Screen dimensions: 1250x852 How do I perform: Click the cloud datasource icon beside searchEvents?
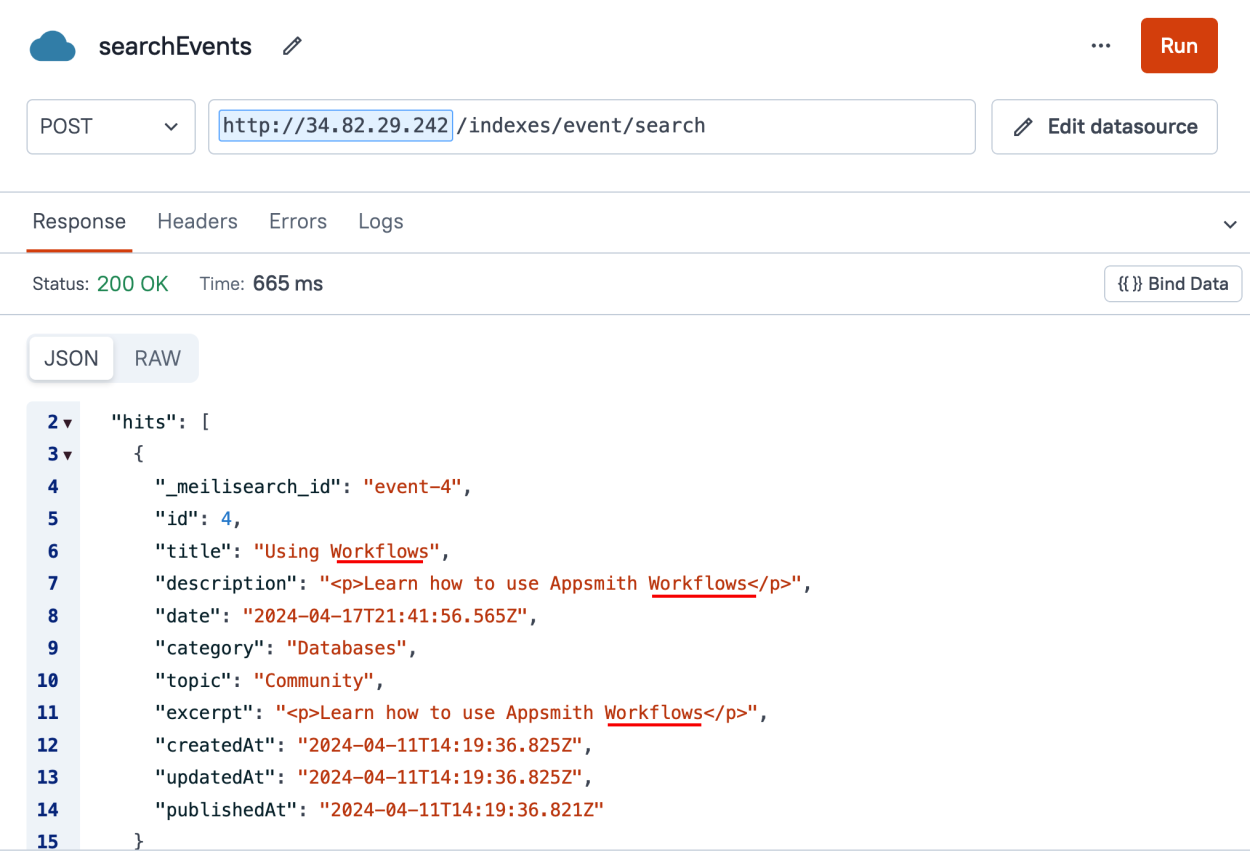tap(52, 45)
